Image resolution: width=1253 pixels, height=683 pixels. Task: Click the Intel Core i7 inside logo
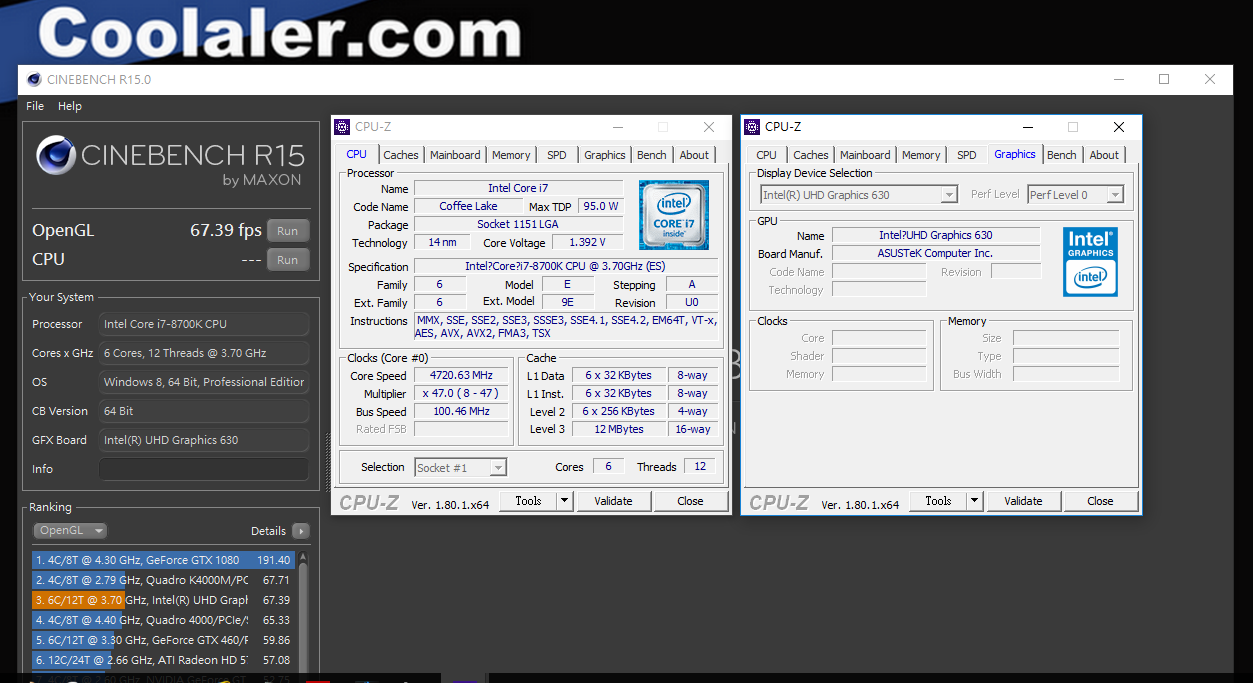coord(674,215)
